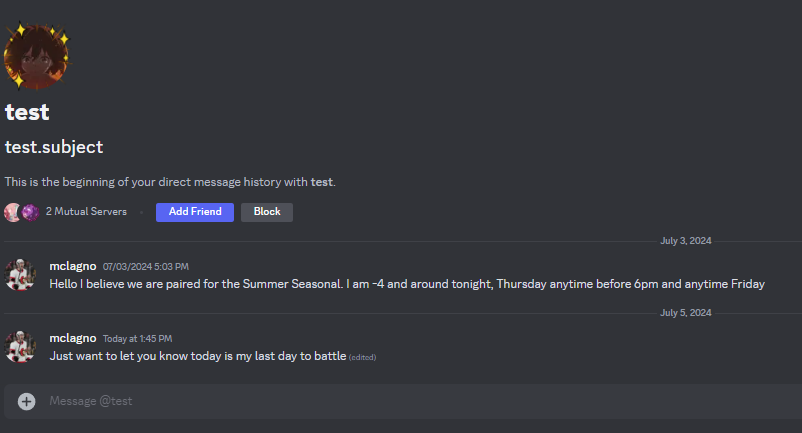Click the 'last day to battle' message

[197, 356]
